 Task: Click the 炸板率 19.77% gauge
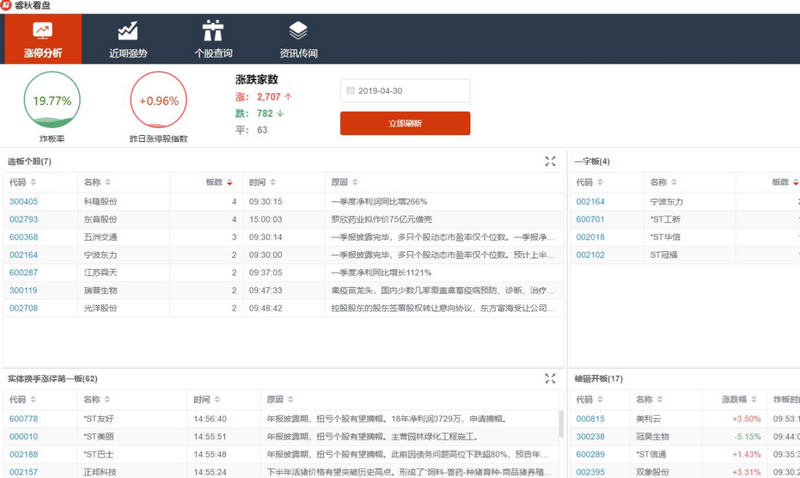coord(52,100)
